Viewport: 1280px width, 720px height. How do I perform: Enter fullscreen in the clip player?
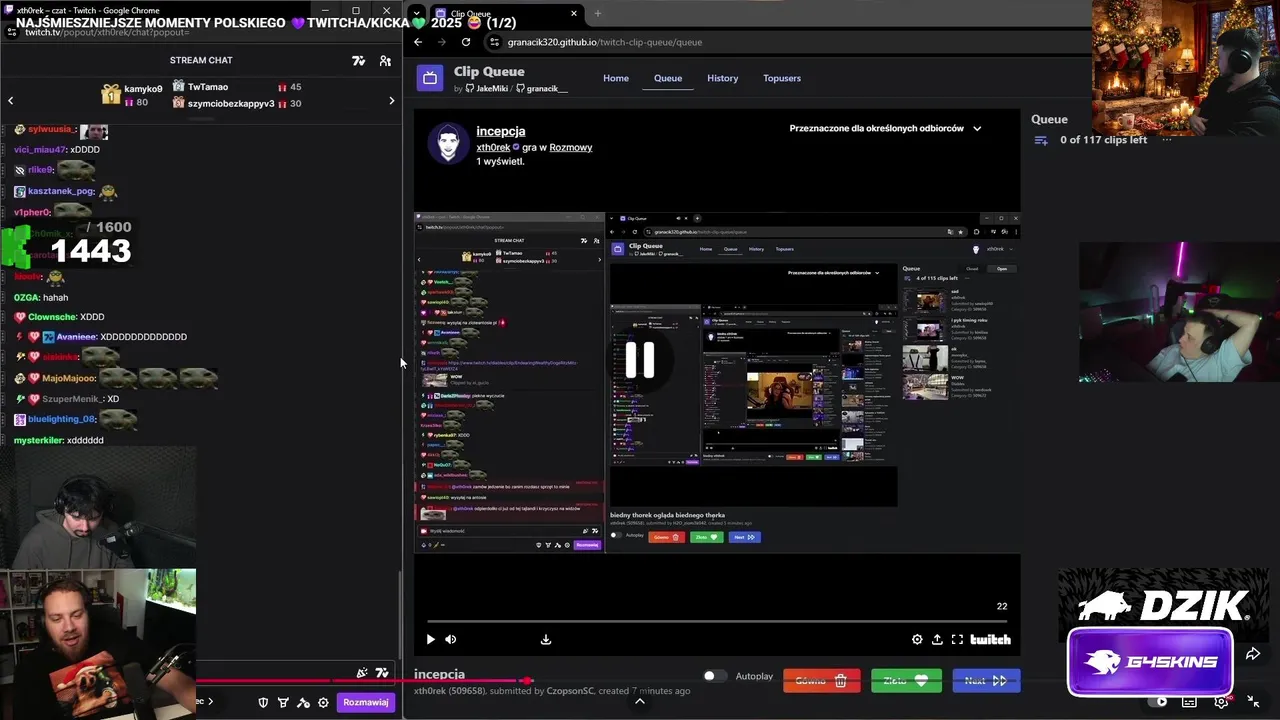click(957, 639)
